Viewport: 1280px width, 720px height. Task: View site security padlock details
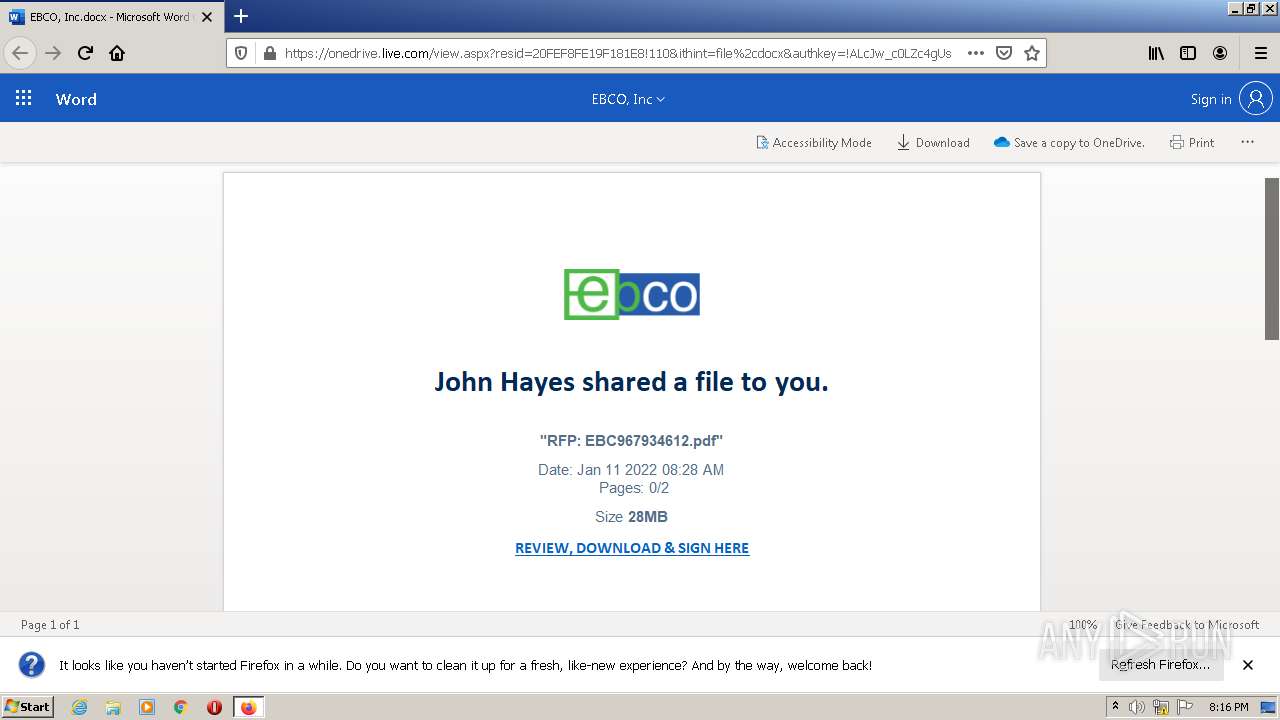pyautogui.click(x=269, y=53)
